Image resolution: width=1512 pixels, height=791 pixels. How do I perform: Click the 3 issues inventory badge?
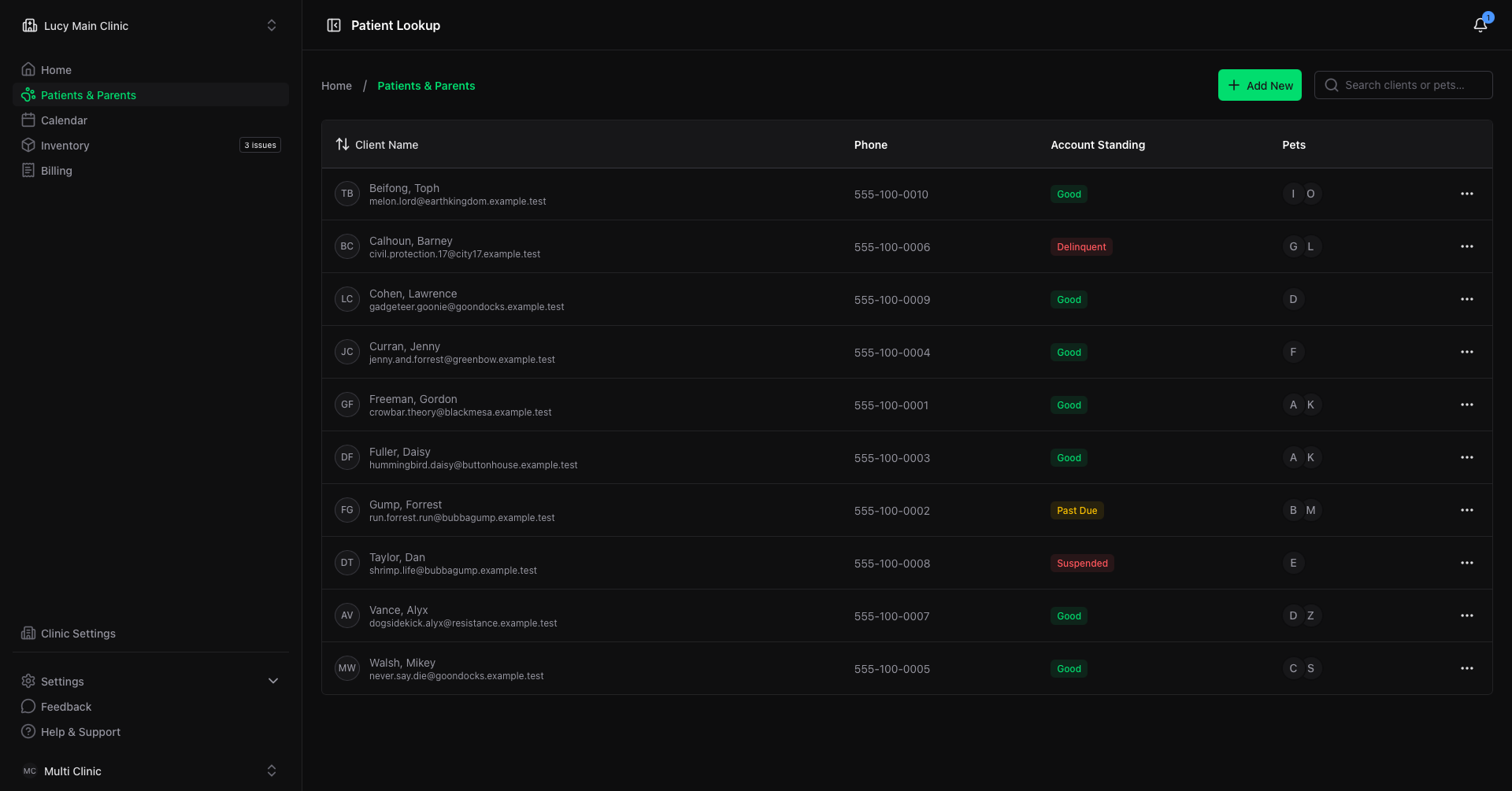(x=260, y=145)
